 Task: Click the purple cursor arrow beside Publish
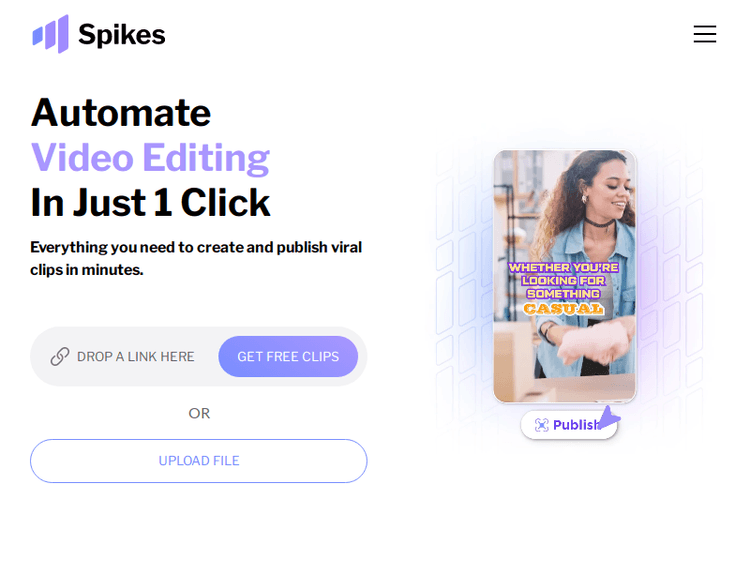[x=608, y=418]
